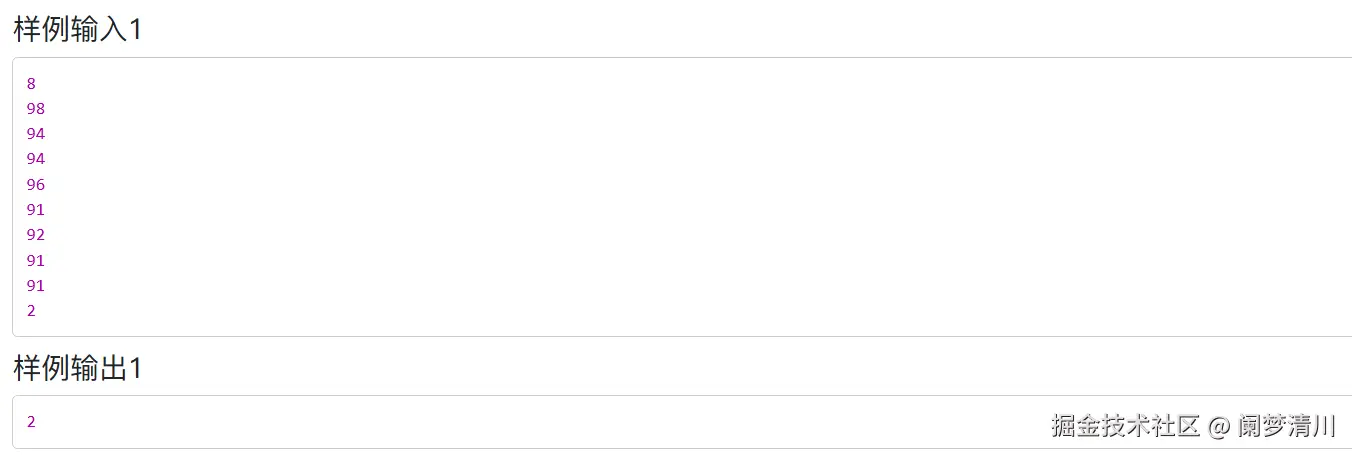Image resolution: width=1352 pixels, height=455 pixels.
Task: Click the first 94 in the sample input
Action: [36, 134]
